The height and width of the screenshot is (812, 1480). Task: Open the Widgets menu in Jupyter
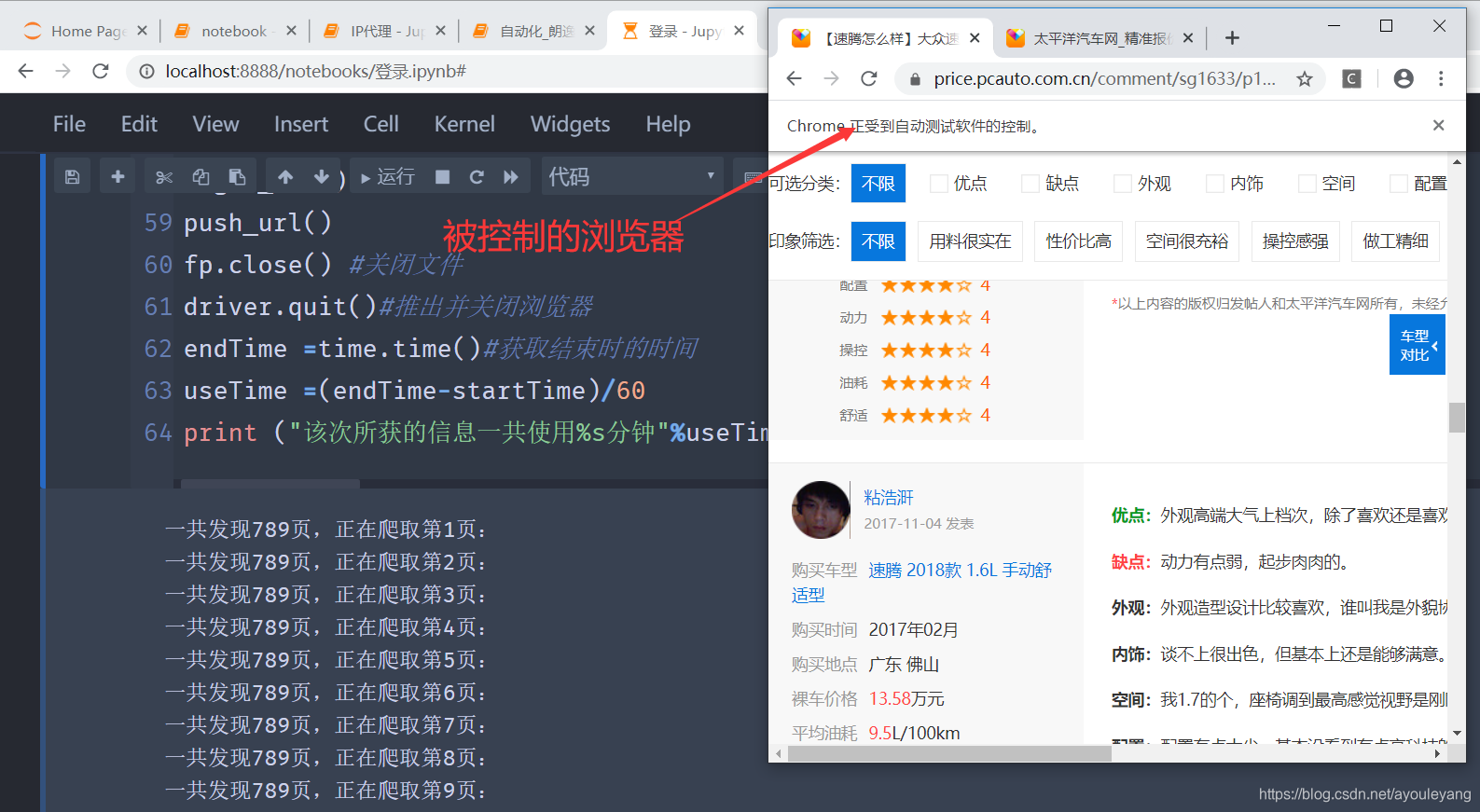pos(570,124)
